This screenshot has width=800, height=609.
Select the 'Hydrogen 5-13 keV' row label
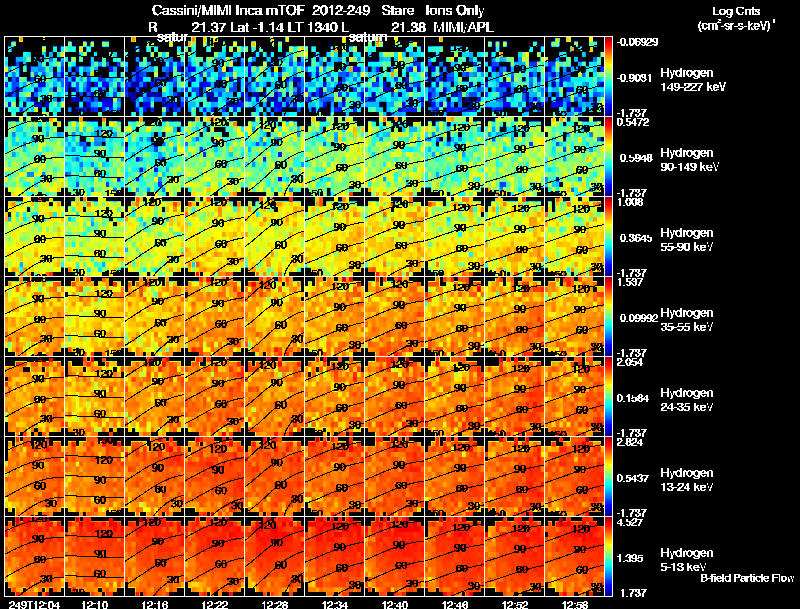687,560
